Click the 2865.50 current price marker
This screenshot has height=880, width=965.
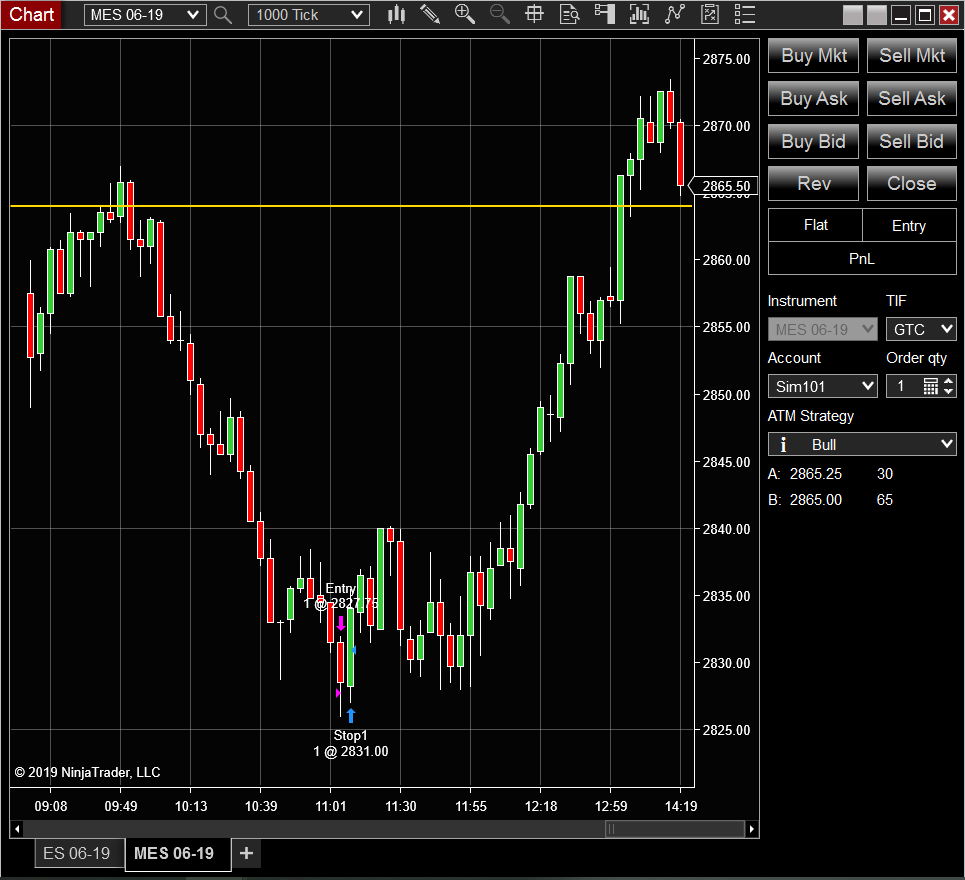(723, 186)
